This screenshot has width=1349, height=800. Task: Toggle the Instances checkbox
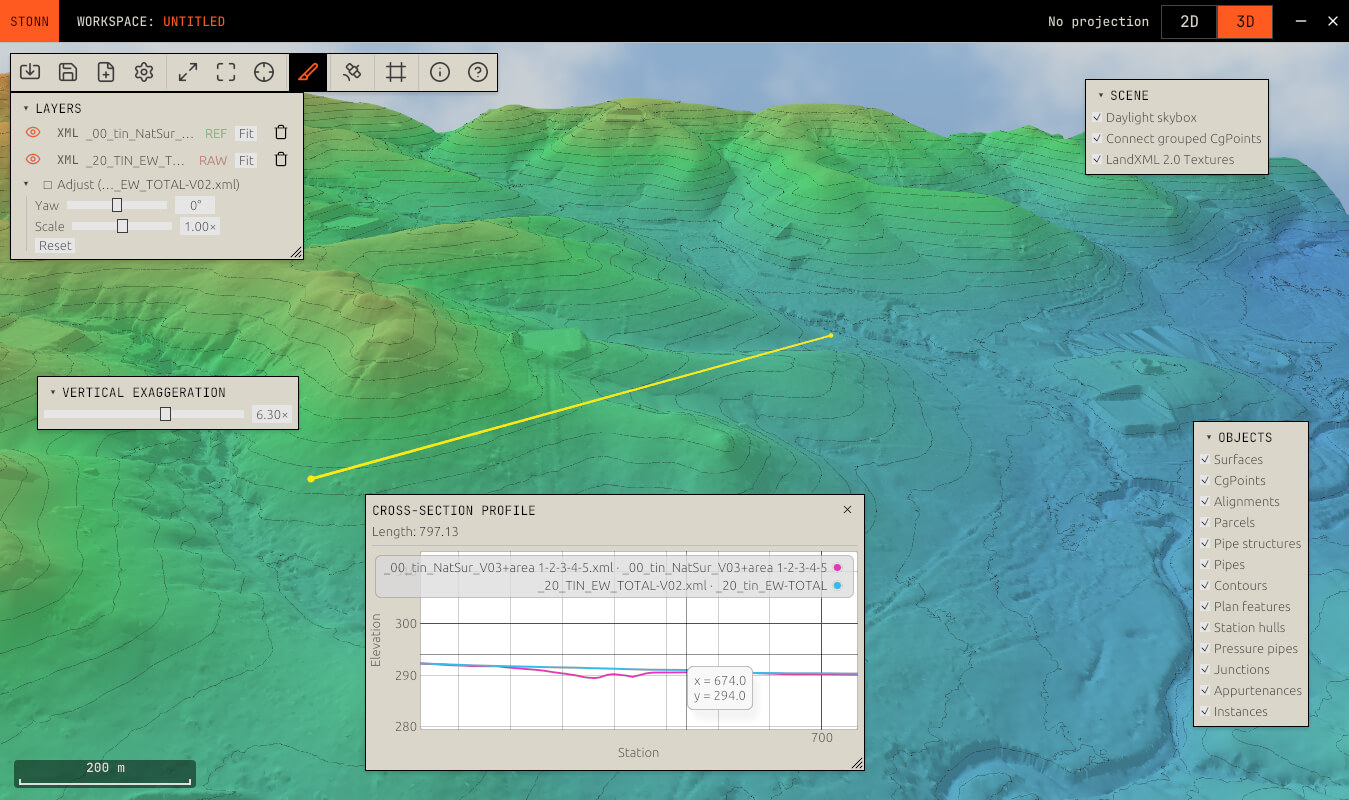coord(1205,712)
